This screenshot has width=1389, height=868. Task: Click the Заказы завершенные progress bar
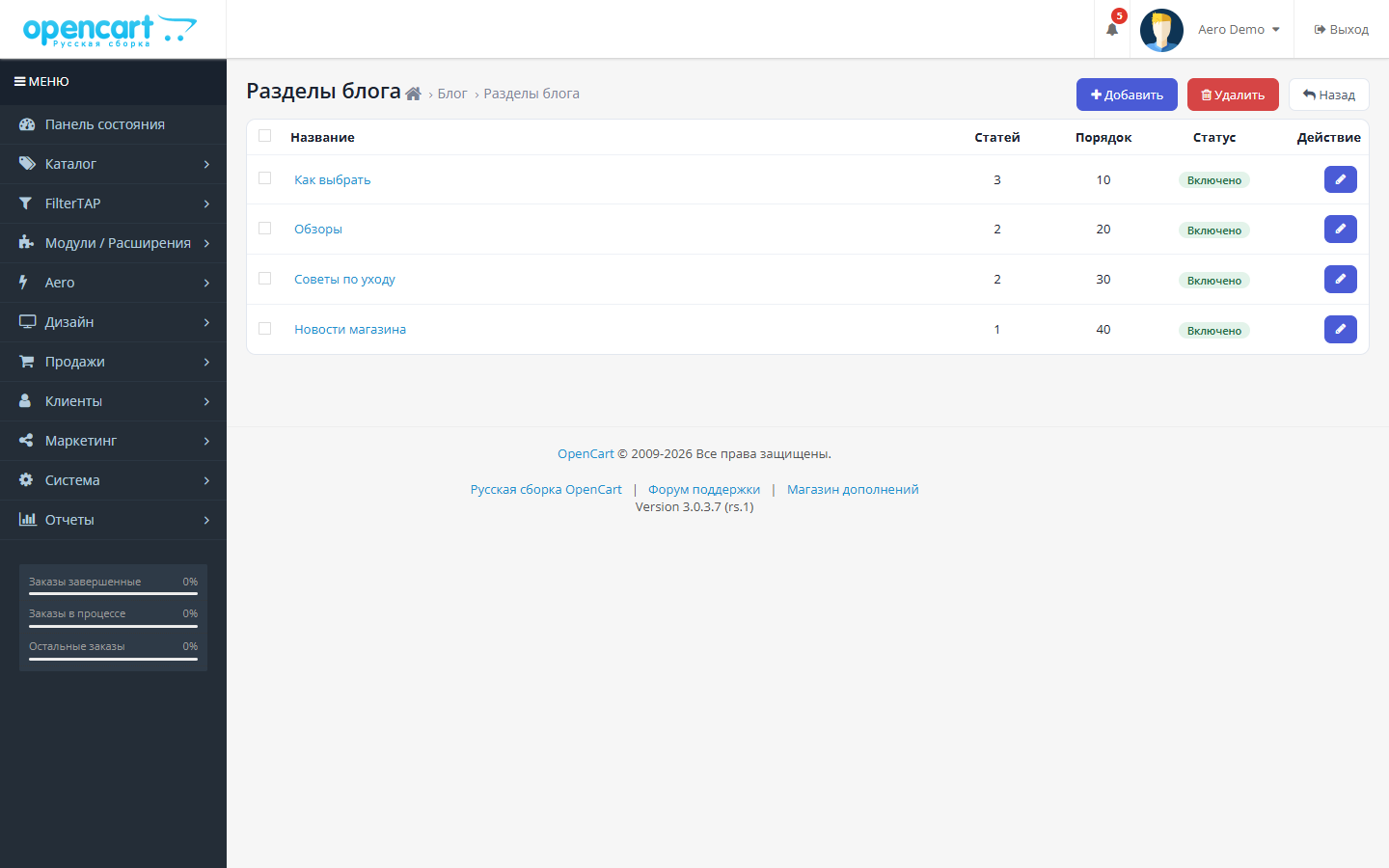[113, 594]
